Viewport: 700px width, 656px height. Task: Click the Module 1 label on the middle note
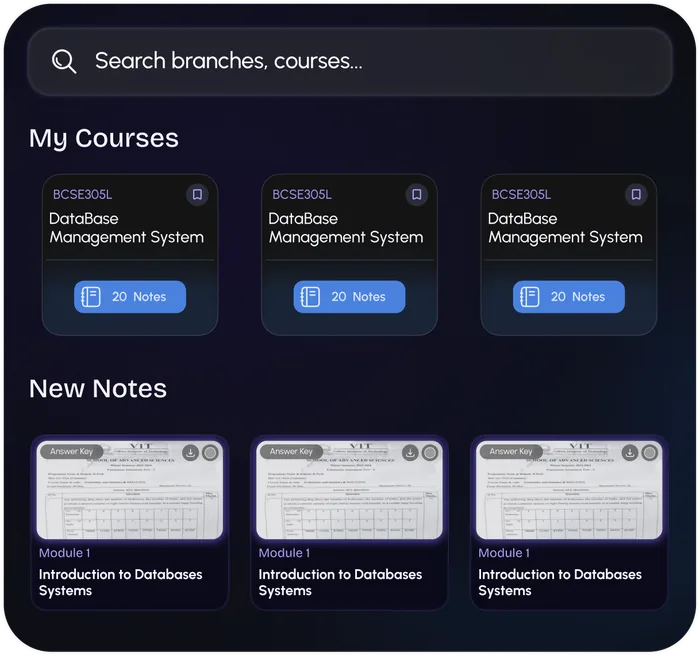click(284, 553)
